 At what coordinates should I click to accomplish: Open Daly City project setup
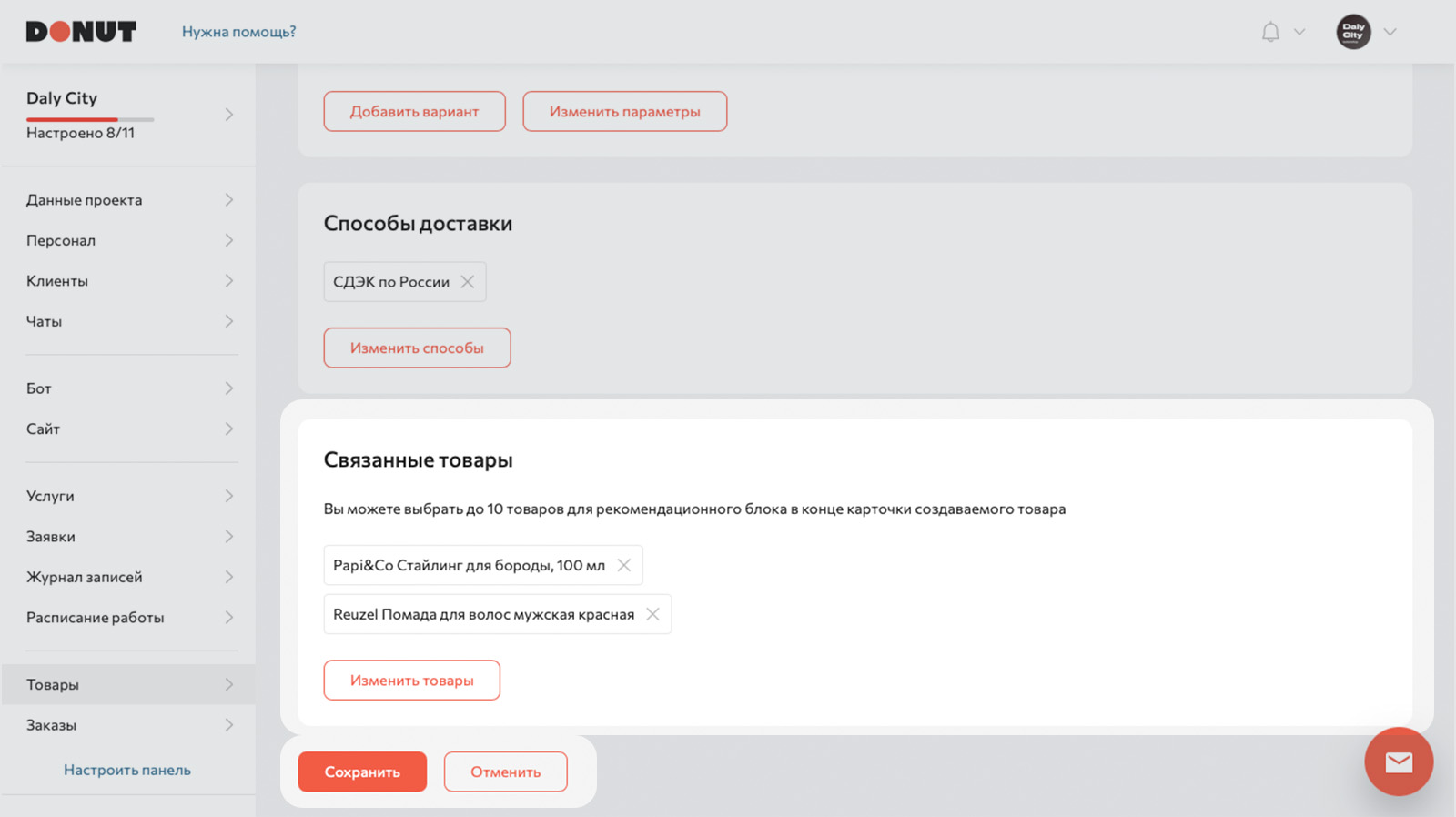[x=129, y=115]
